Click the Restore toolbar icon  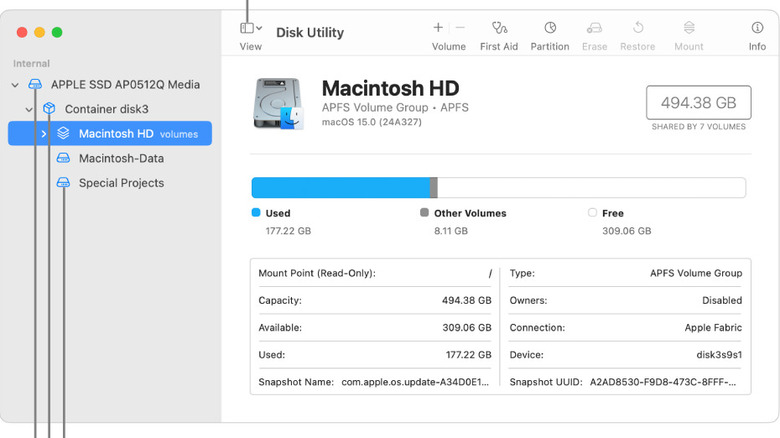pos(638,27)
